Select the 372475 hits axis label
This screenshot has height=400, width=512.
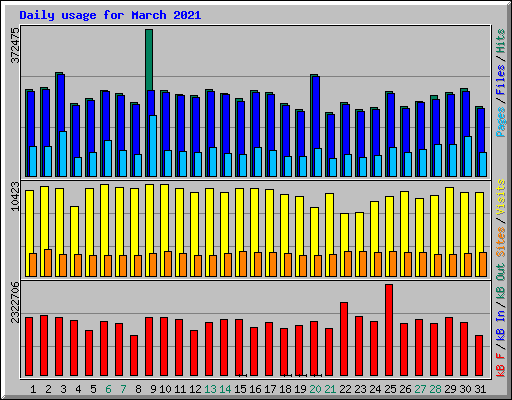tap(15, 45)
